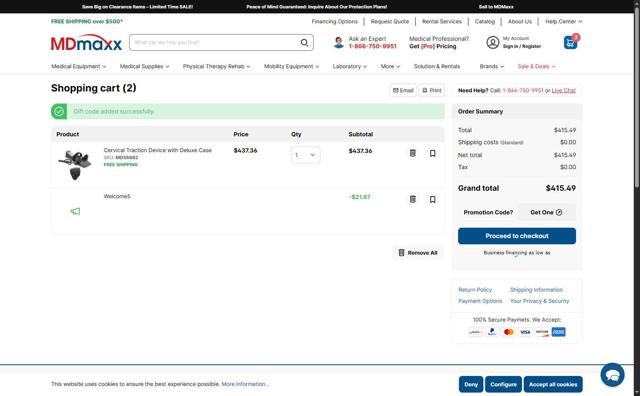
Task: Open the Catalog link
Action: pos(484,21)
